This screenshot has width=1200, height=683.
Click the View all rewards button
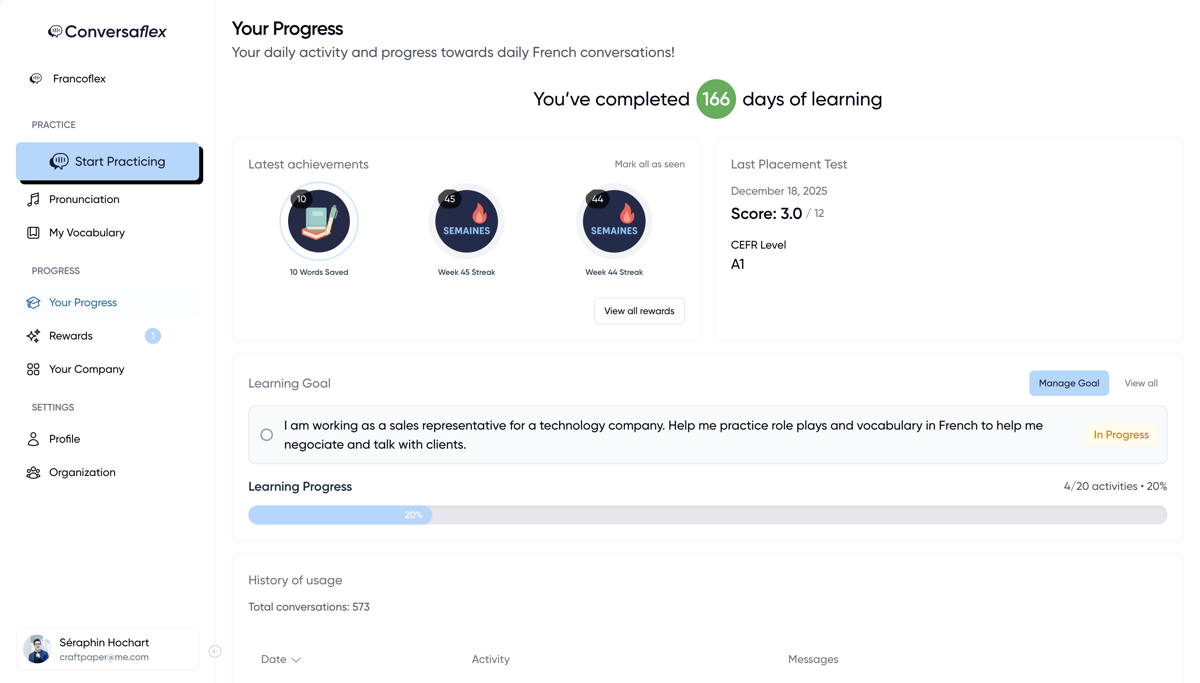639,311
